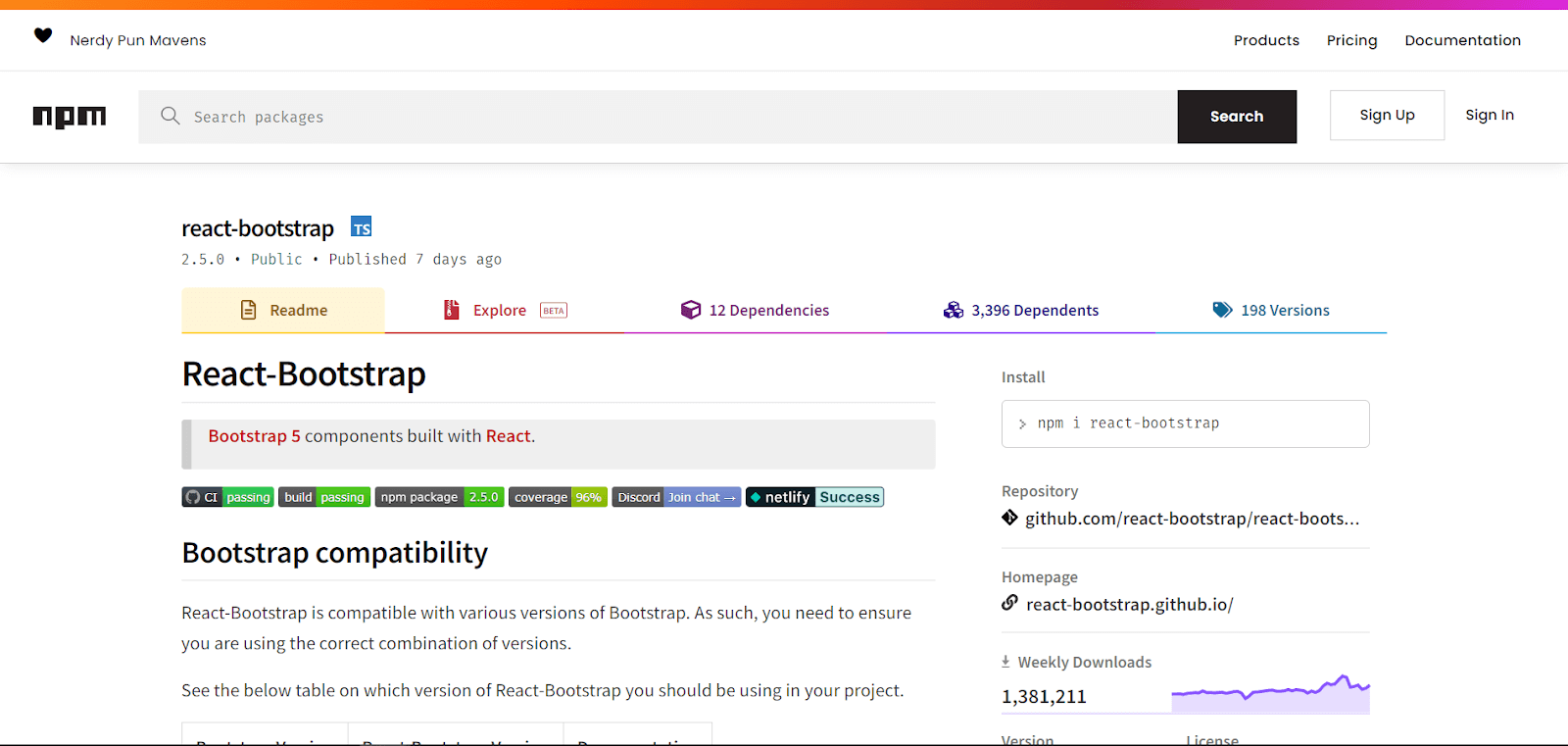The image size is (1568, 746).
Task: Click the weekly downloads sparkline chart
Action: point(1270,692)
